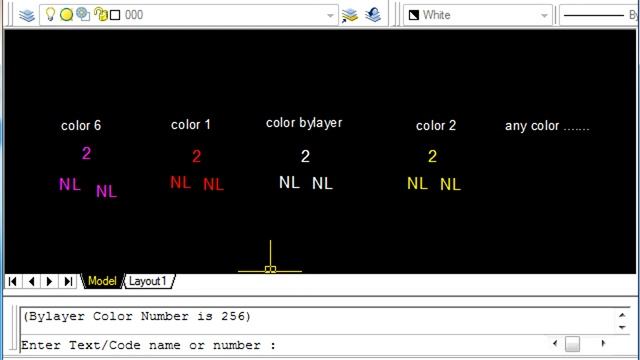
Task: Select the 'color 6' text label
Action: (81, 126)
